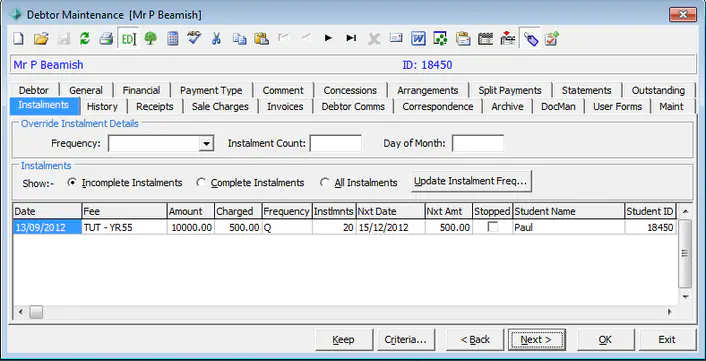
Task: Click the Criteria... button
Action: [406, 339]
